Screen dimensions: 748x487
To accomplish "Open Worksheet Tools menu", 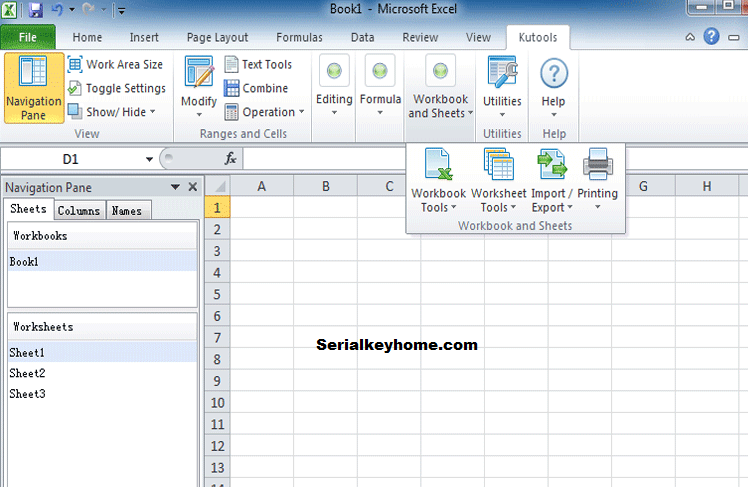I will coord(499,180).
